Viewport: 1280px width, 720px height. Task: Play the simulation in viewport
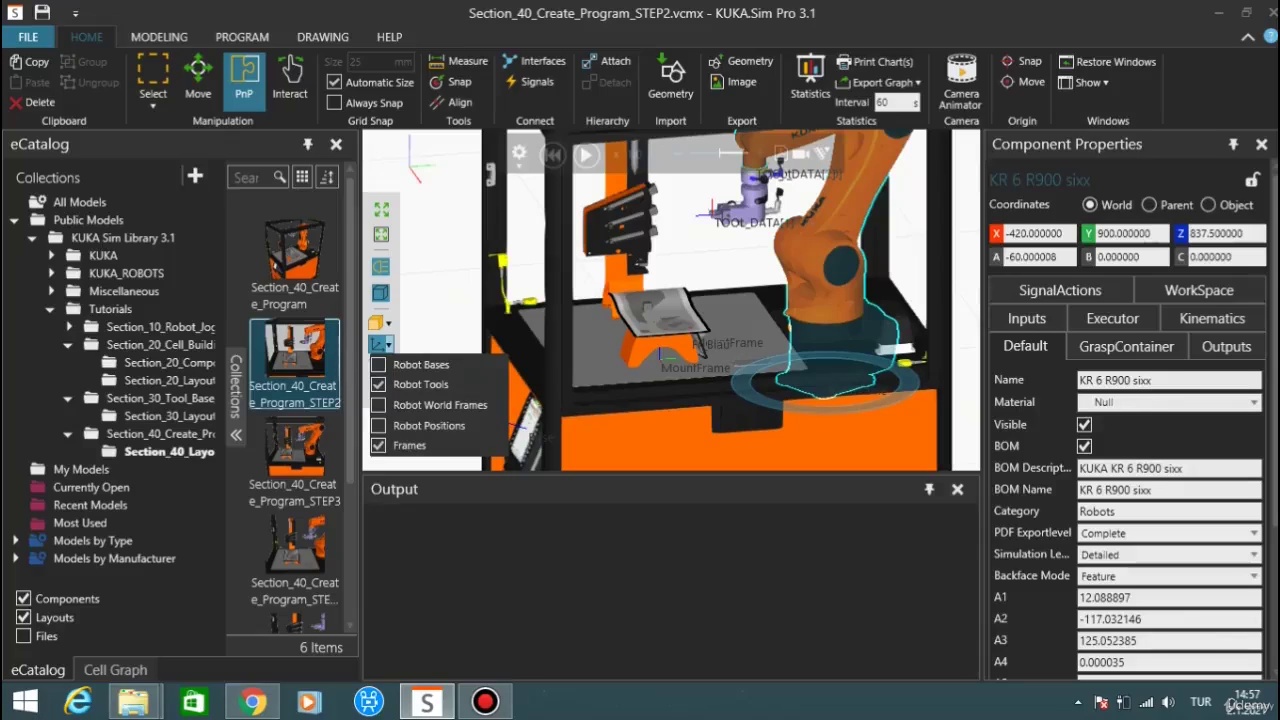(586, 155)
